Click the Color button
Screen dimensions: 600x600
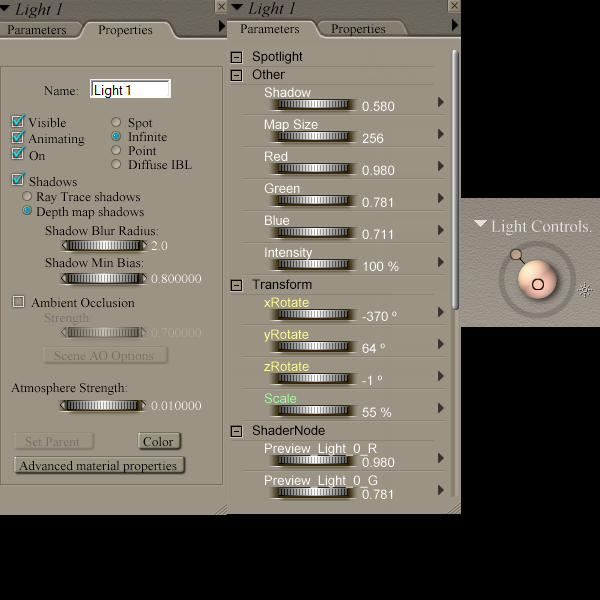[159, 442]
